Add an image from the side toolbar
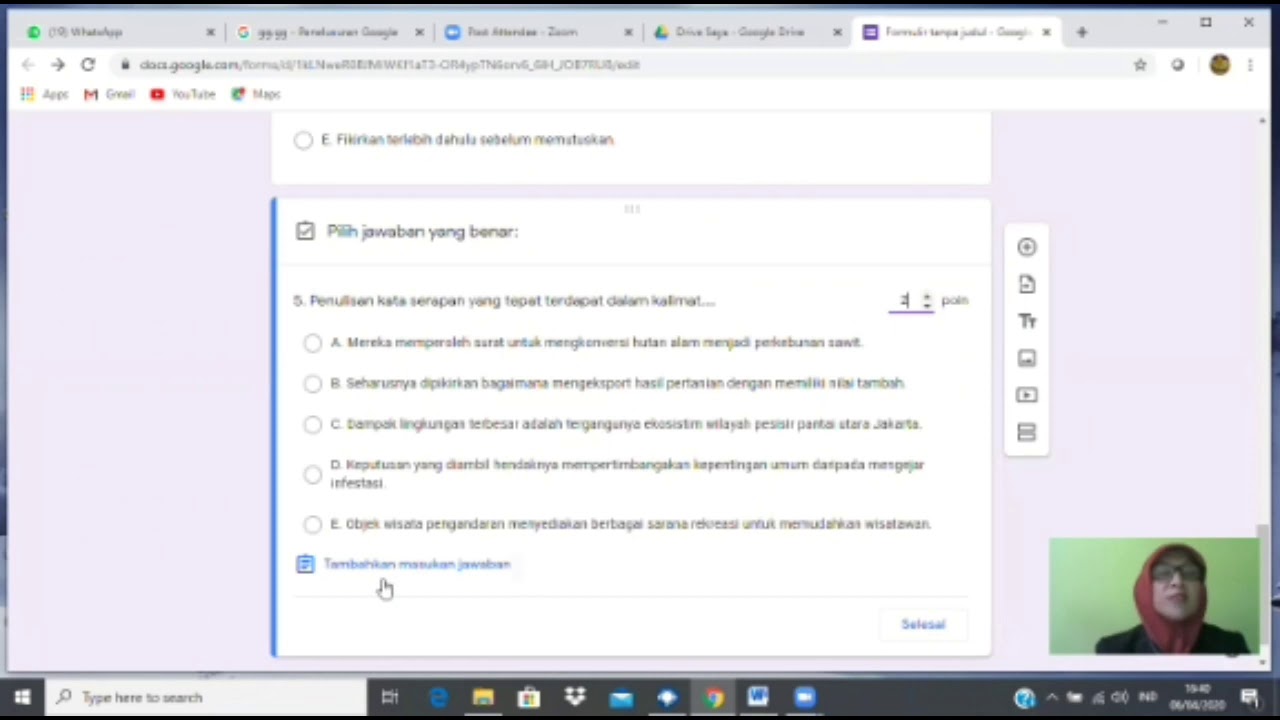The height and width of the screenshot is (720, 1280). (x=1027, y=358)
